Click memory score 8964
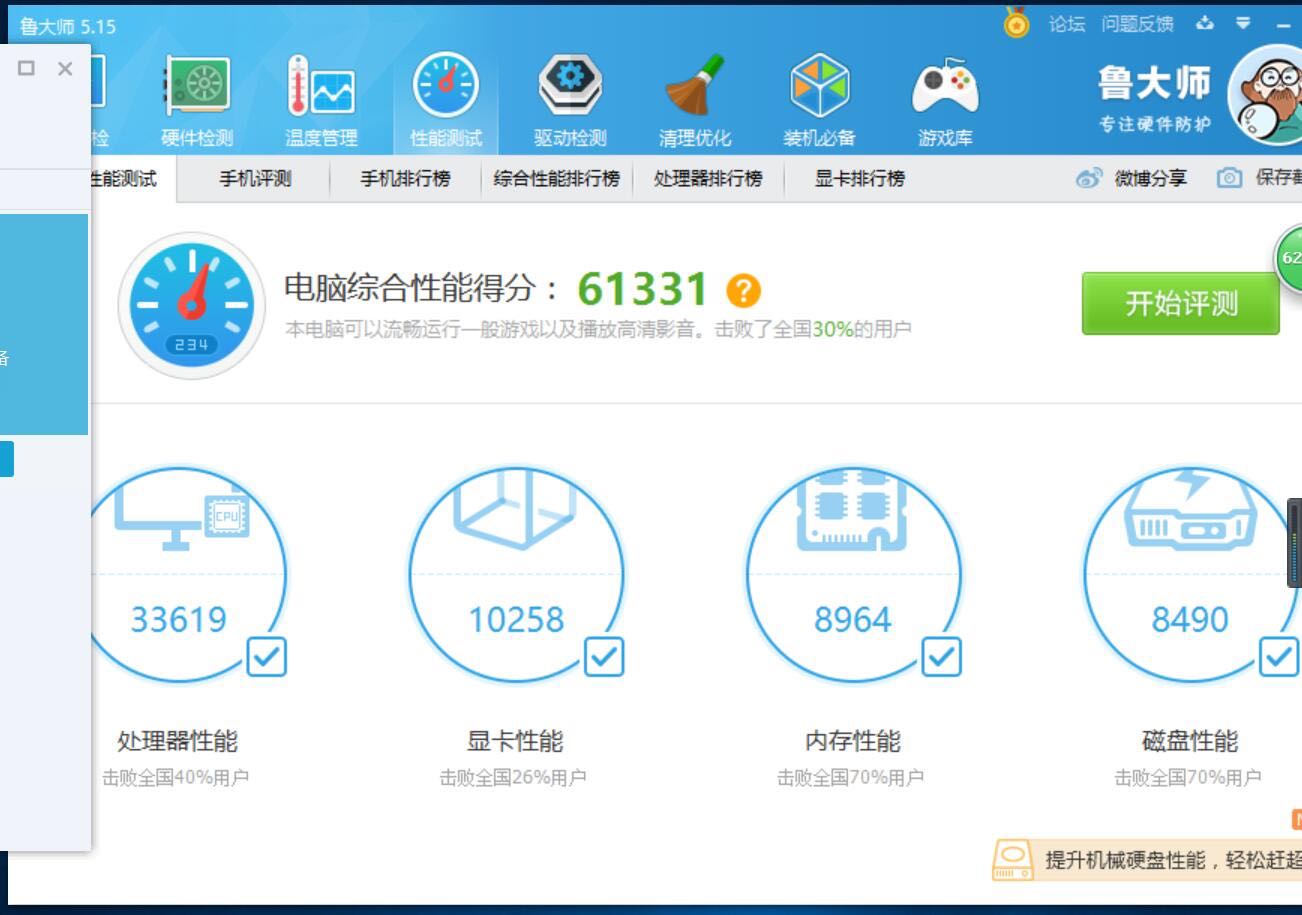The height and width of the screenshot is (915, 1302). pos(853,620)
